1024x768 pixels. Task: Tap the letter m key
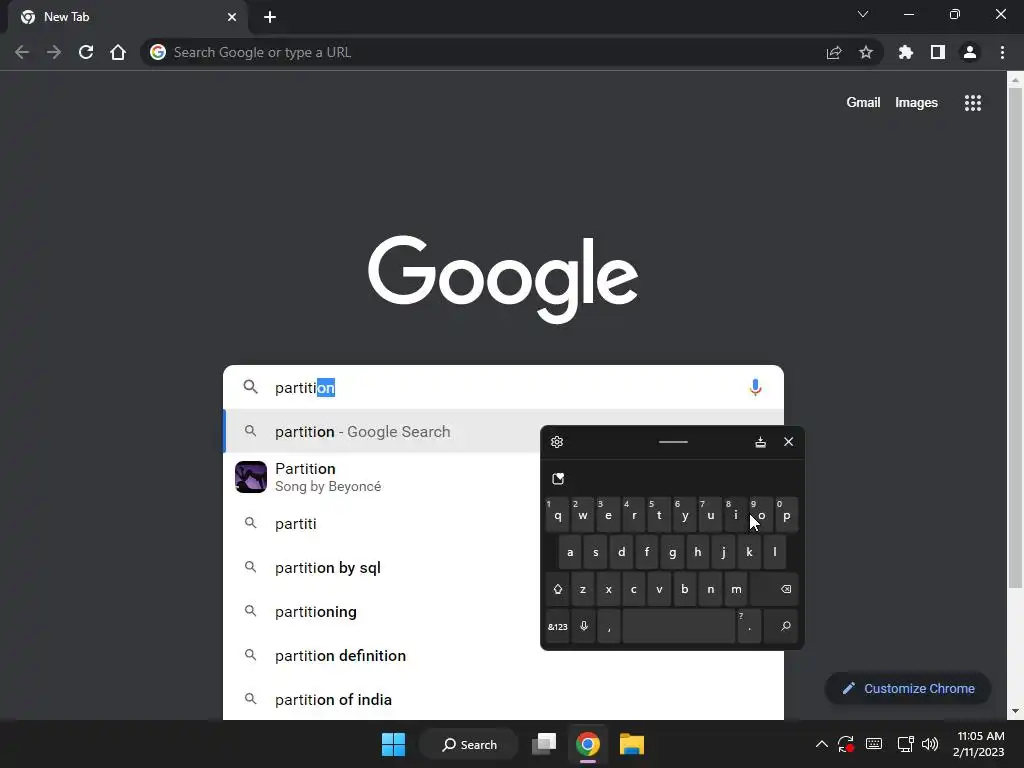736,589
